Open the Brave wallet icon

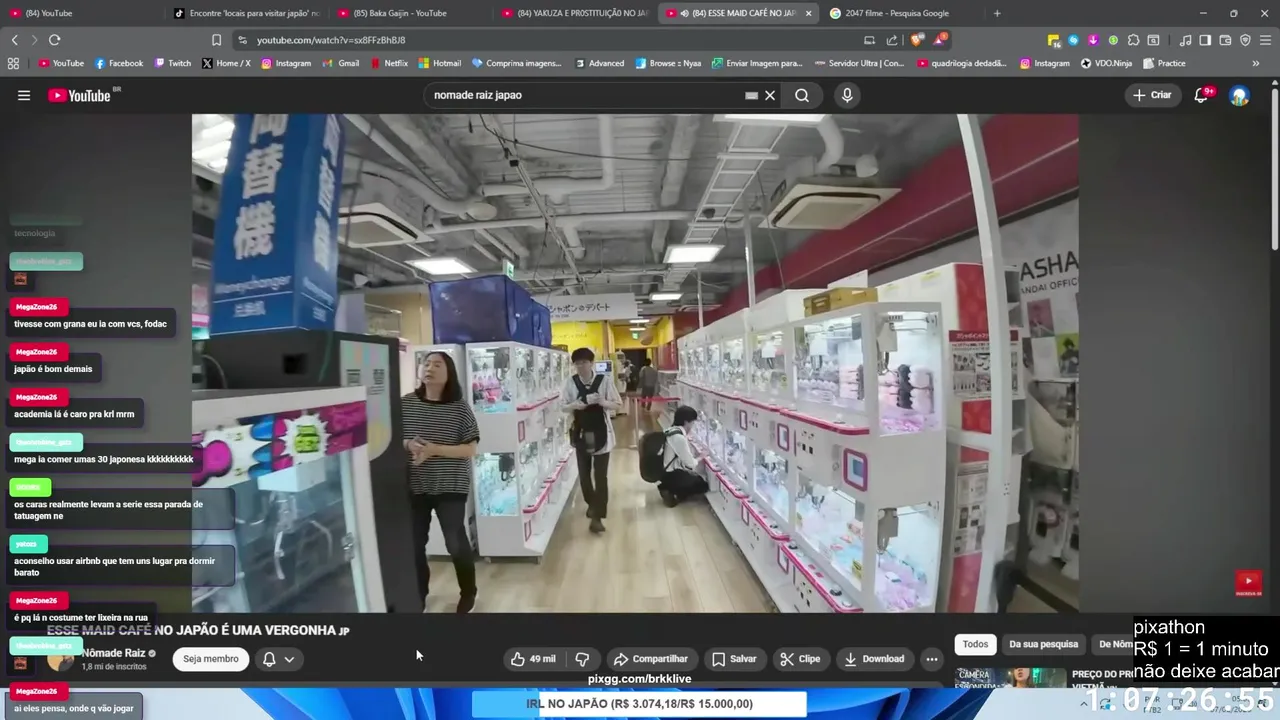[1225, 40]
